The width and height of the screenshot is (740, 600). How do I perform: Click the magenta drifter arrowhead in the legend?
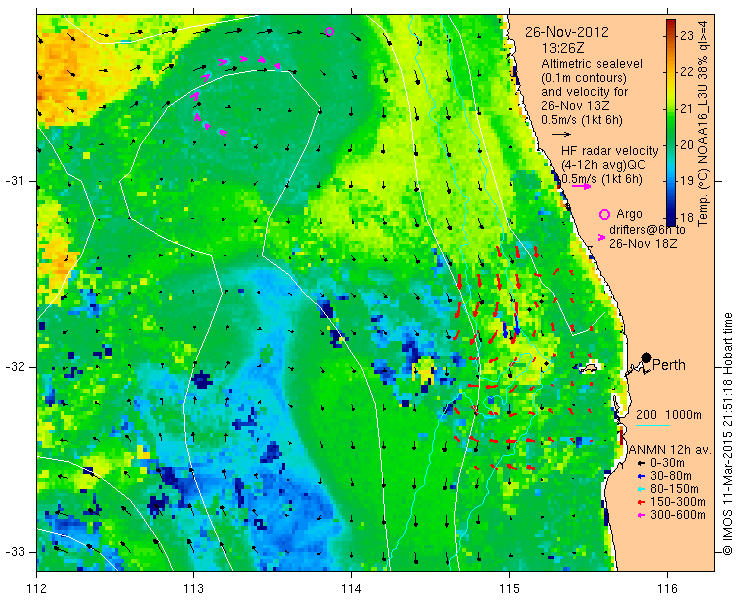601,237
